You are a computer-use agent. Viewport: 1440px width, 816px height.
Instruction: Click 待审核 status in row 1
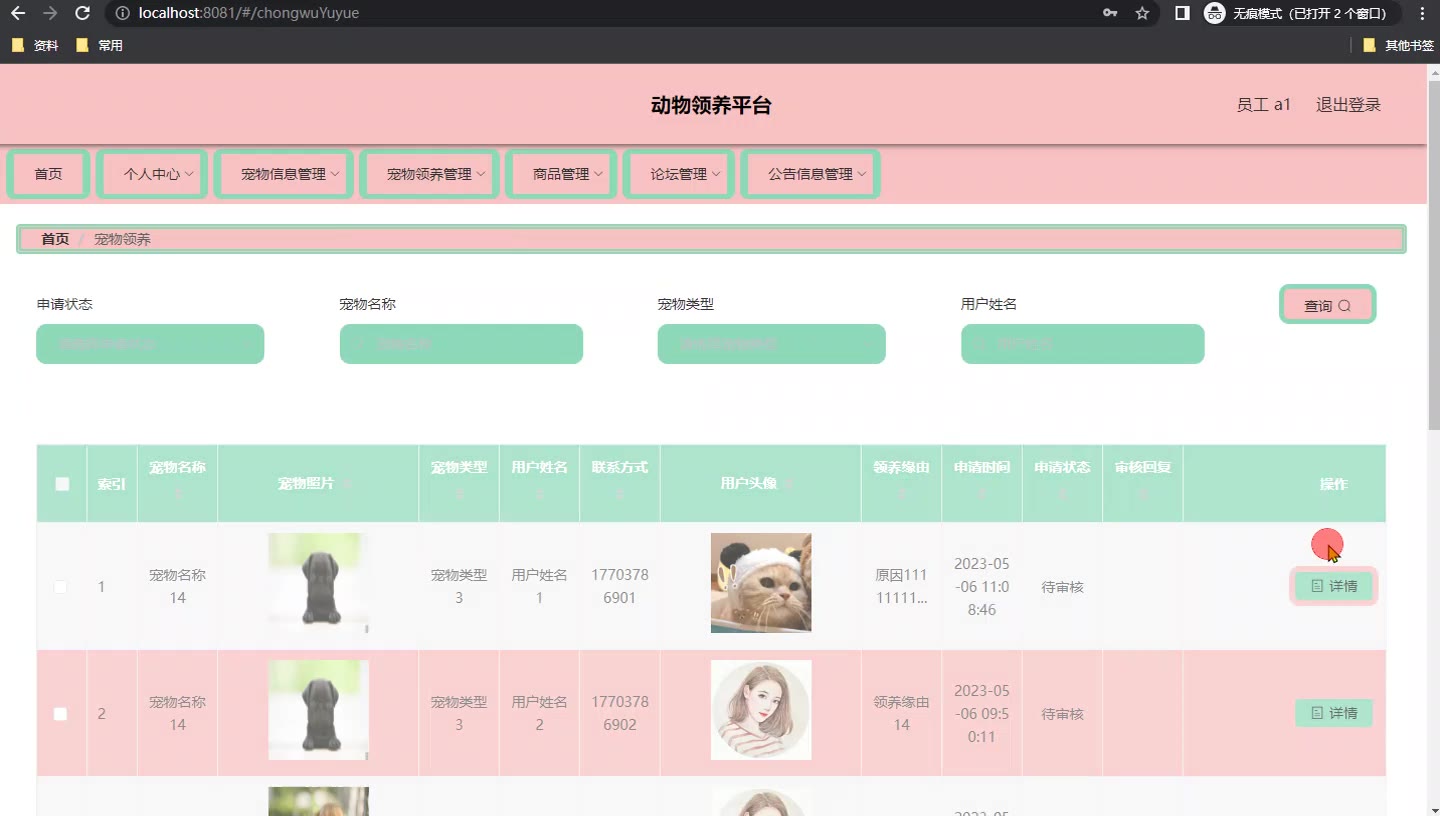[x=1062, y=587]
